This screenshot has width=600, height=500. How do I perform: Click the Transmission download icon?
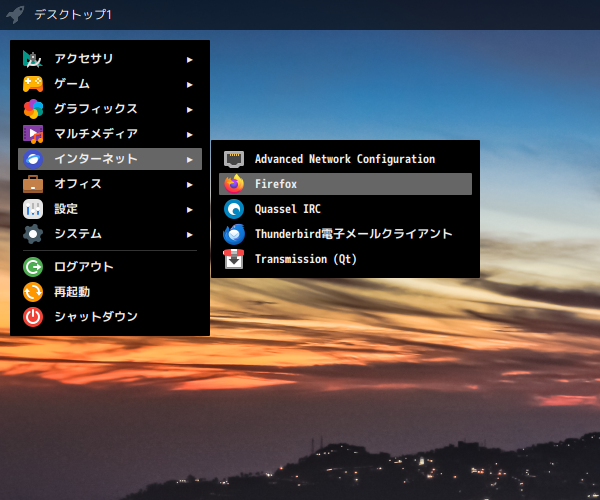(234, 259)
